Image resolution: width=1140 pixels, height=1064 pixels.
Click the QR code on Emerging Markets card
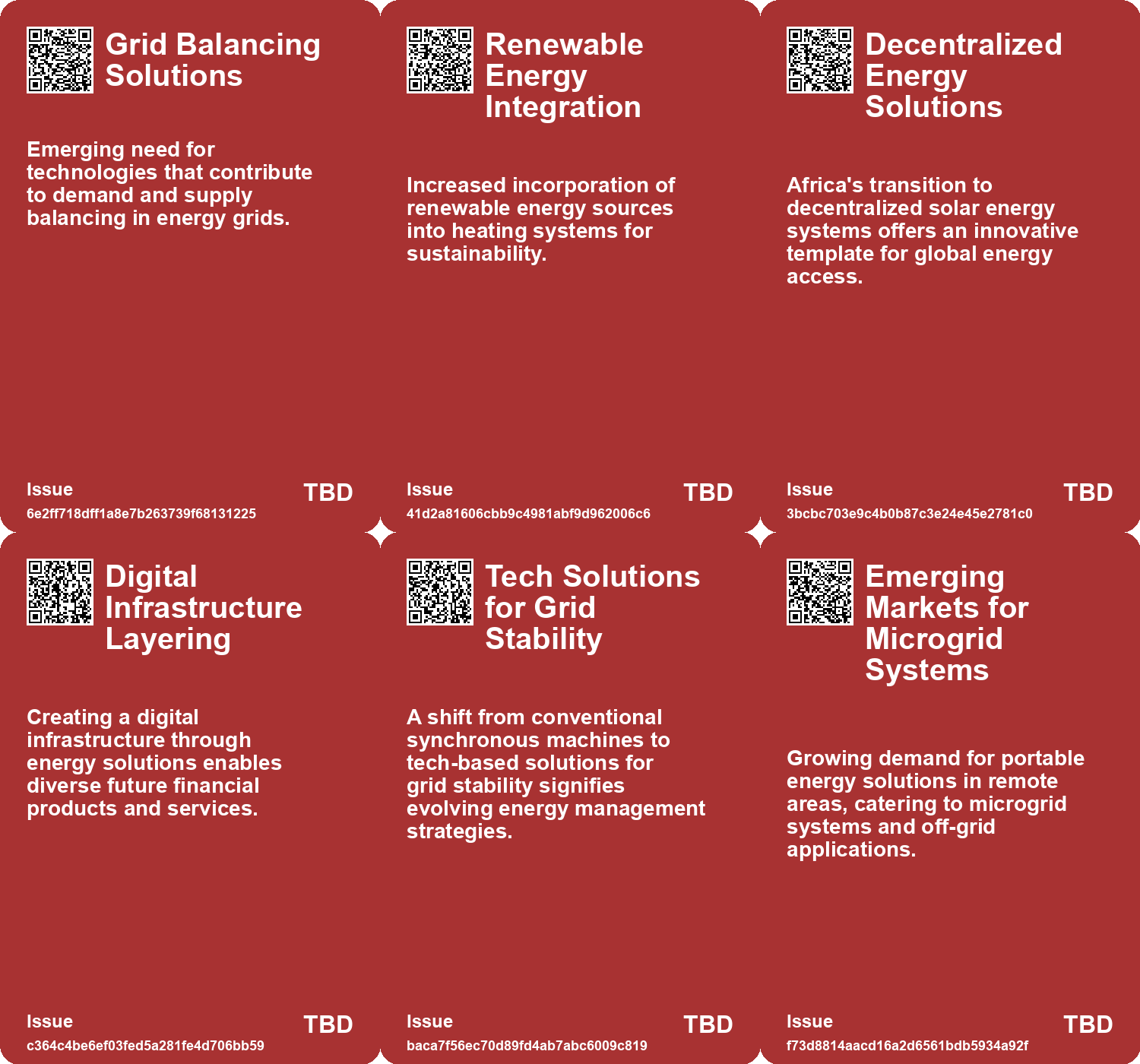(820, 592)
